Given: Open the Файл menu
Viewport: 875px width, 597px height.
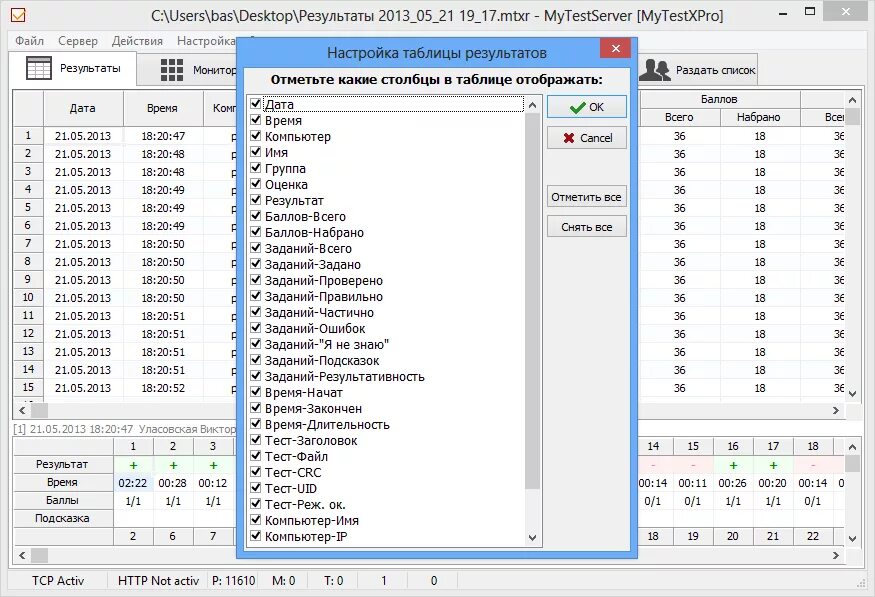Looking at the screenshot, I should pos(30,41).
